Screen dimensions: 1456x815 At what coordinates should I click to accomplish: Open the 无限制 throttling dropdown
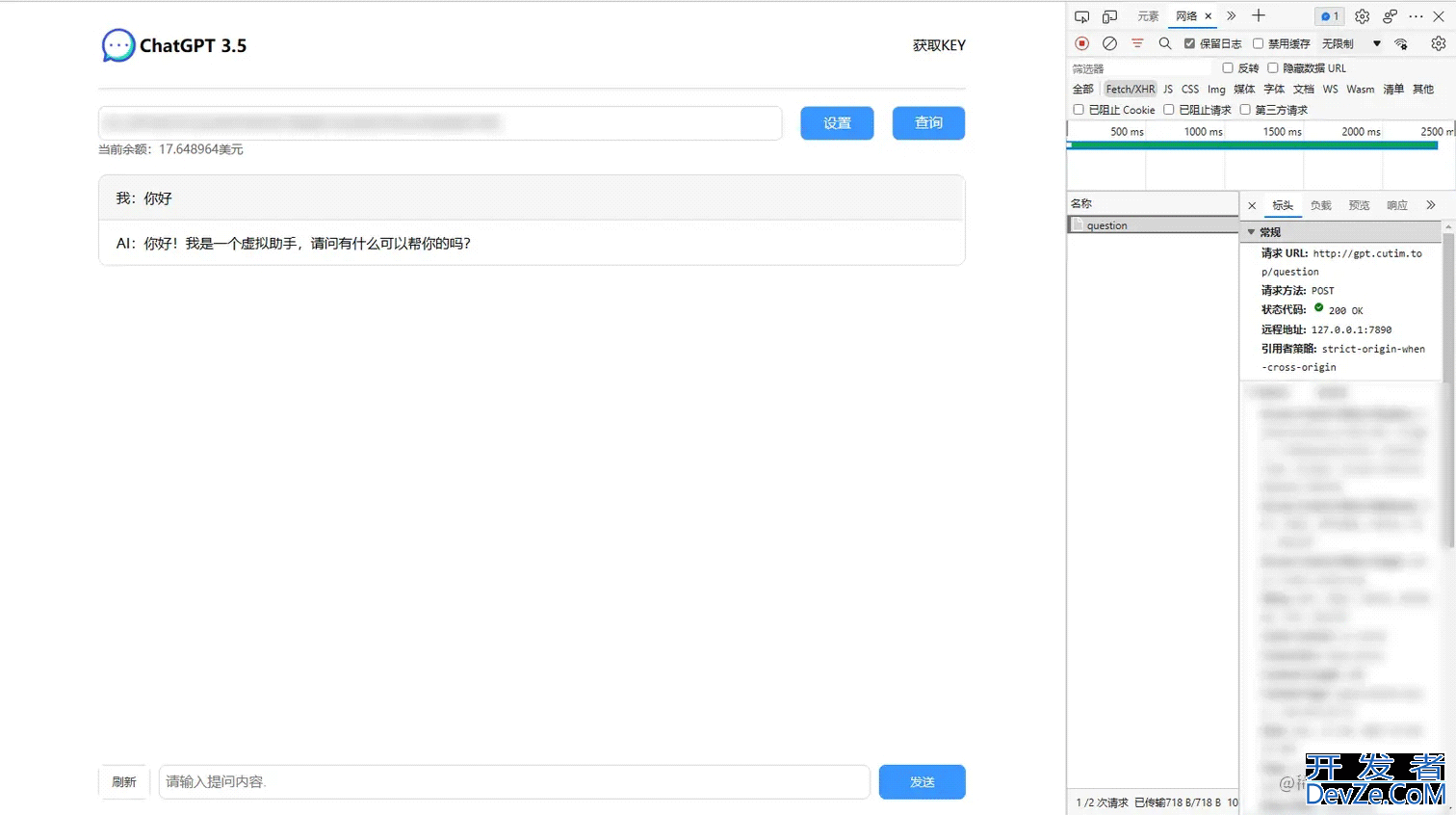click(1351, 43)
